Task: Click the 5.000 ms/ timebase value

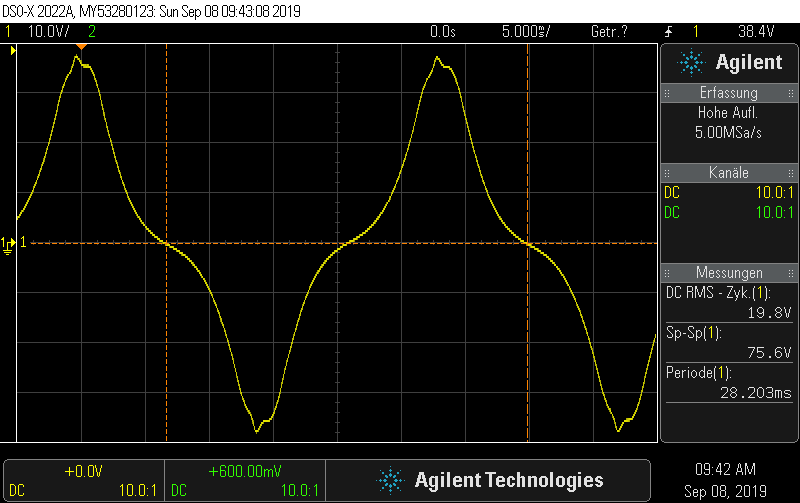Action: [526, 32]
